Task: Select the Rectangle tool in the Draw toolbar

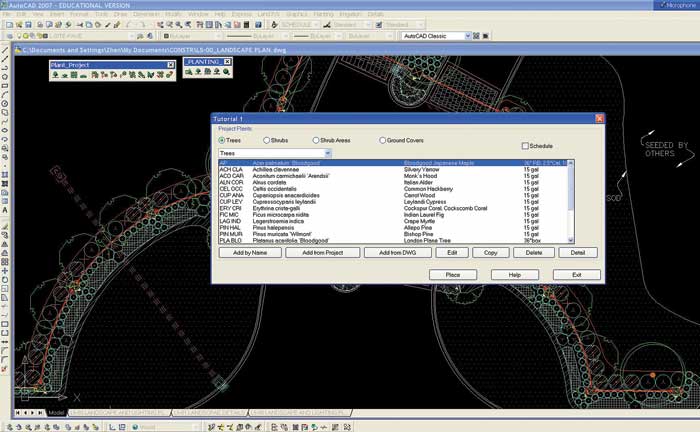Action: pos(6,85)
